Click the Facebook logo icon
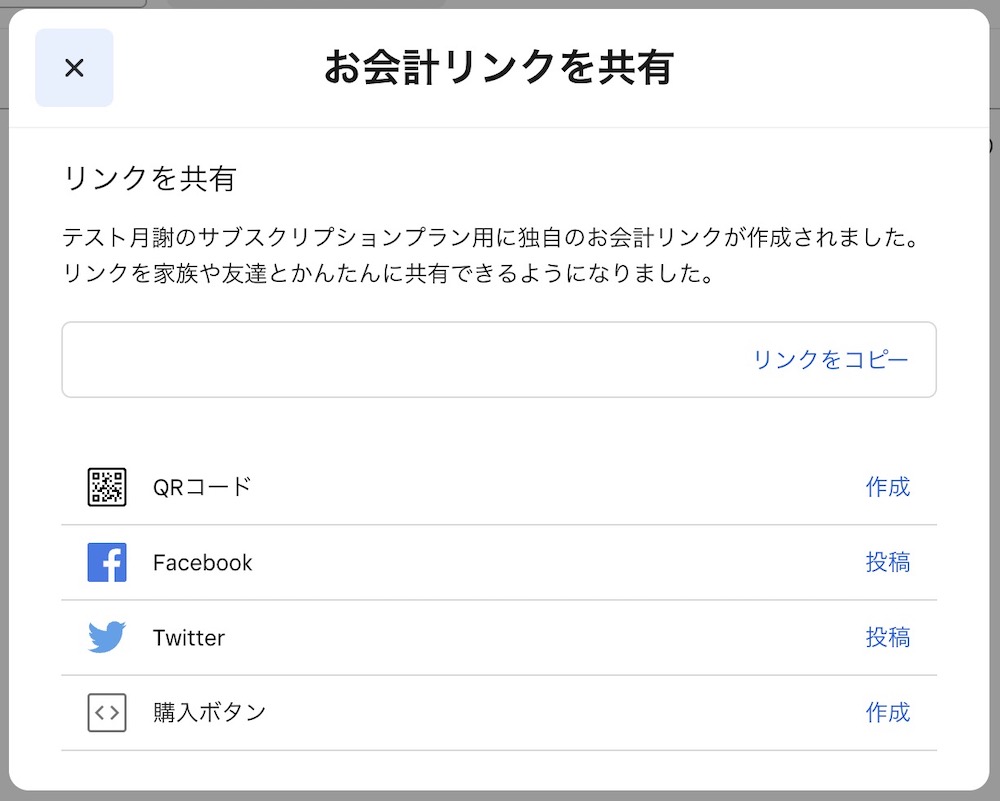Image resolution: width=1000 pixels, height=801 pixels. click(x=107, y=562)
